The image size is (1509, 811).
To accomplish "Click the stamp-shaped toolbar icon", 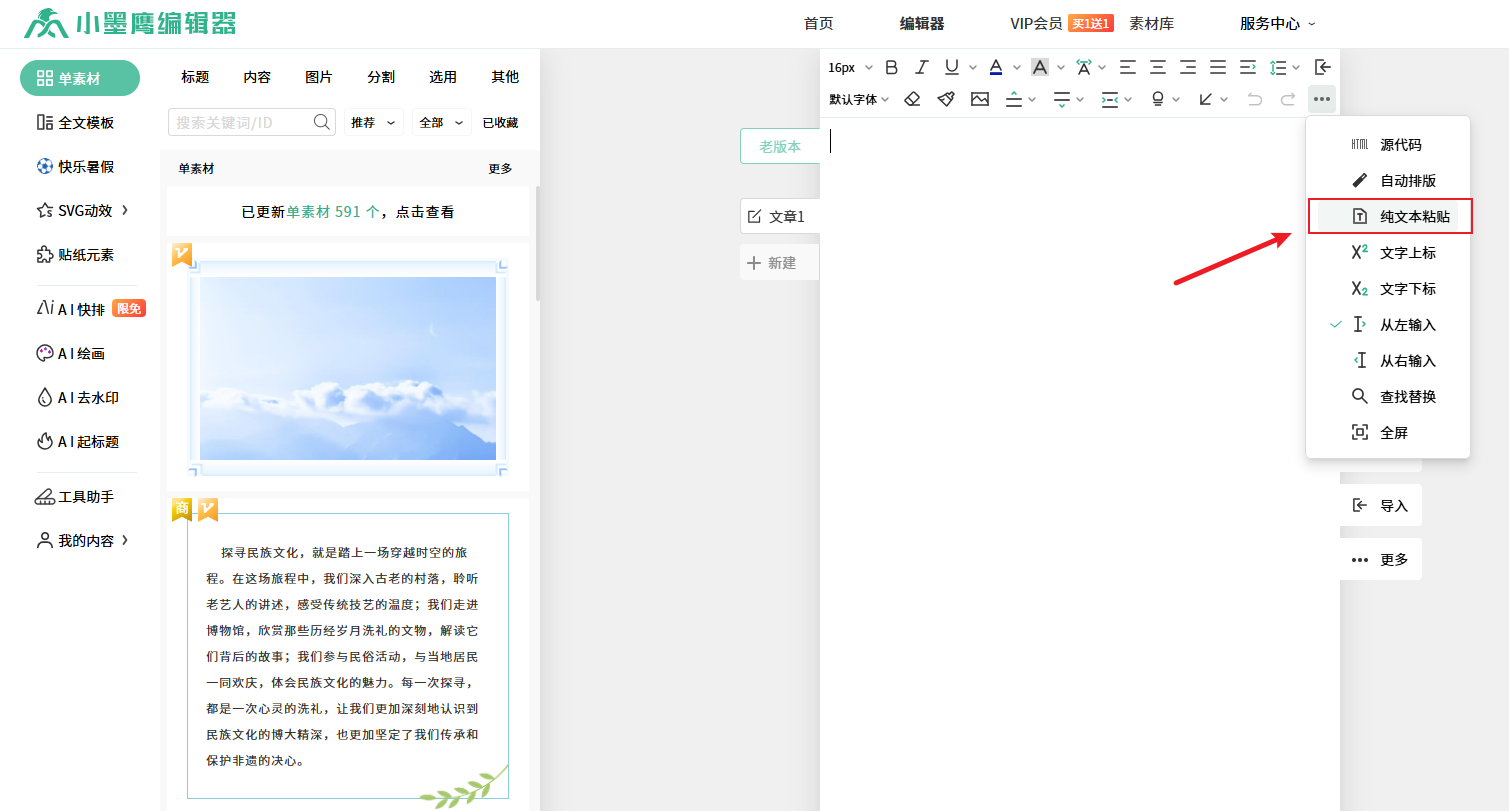I will [x=1158, y=99].
